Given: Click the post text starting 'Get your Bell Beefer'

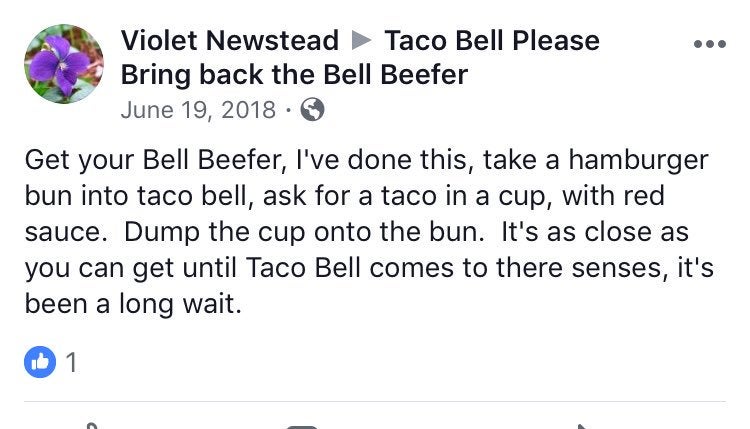Looking at the screenshot, I should pos(368,231).
